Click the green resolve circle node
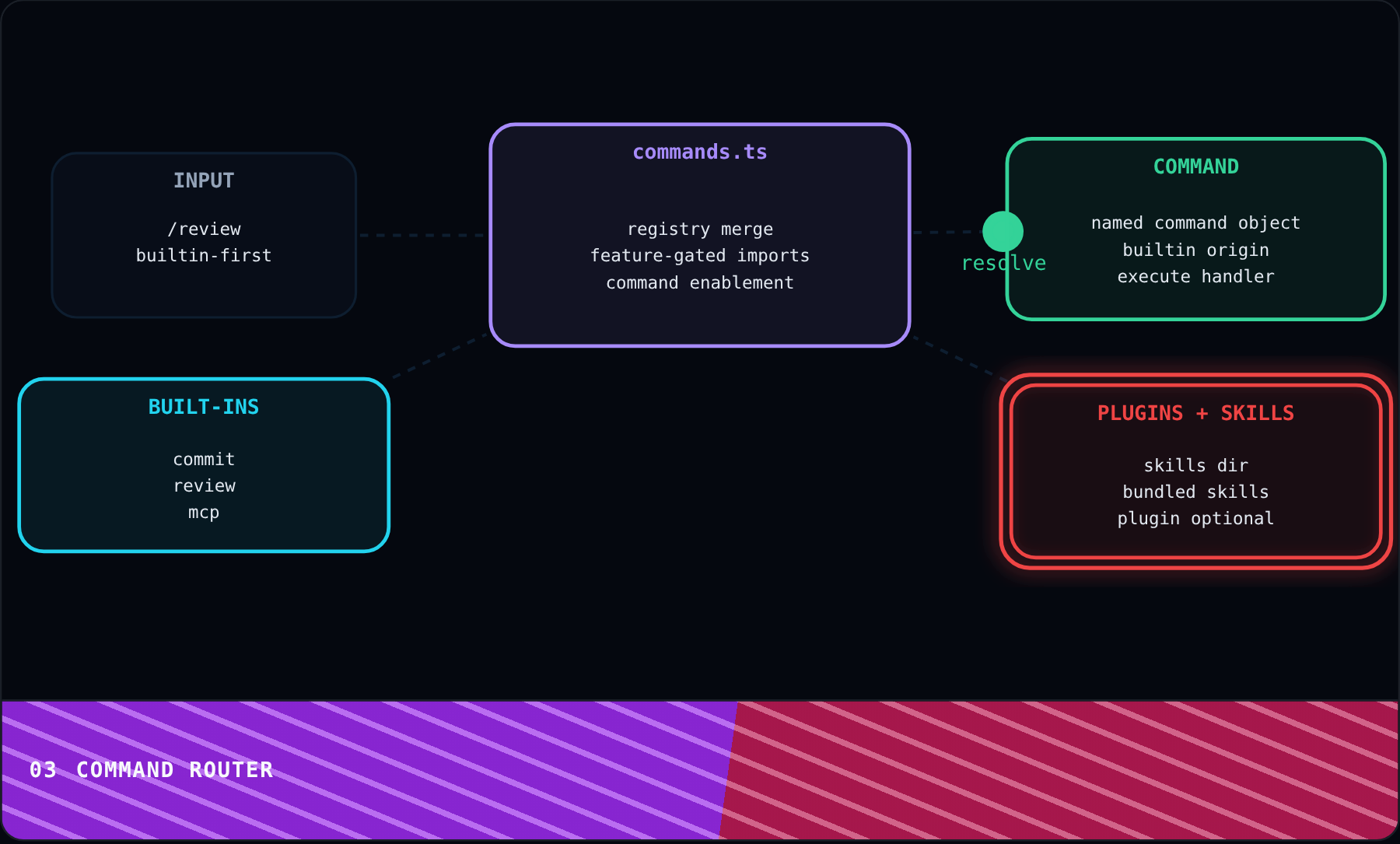Image resolution: width=1400 pixels, height=844 pixels. 1003,231
